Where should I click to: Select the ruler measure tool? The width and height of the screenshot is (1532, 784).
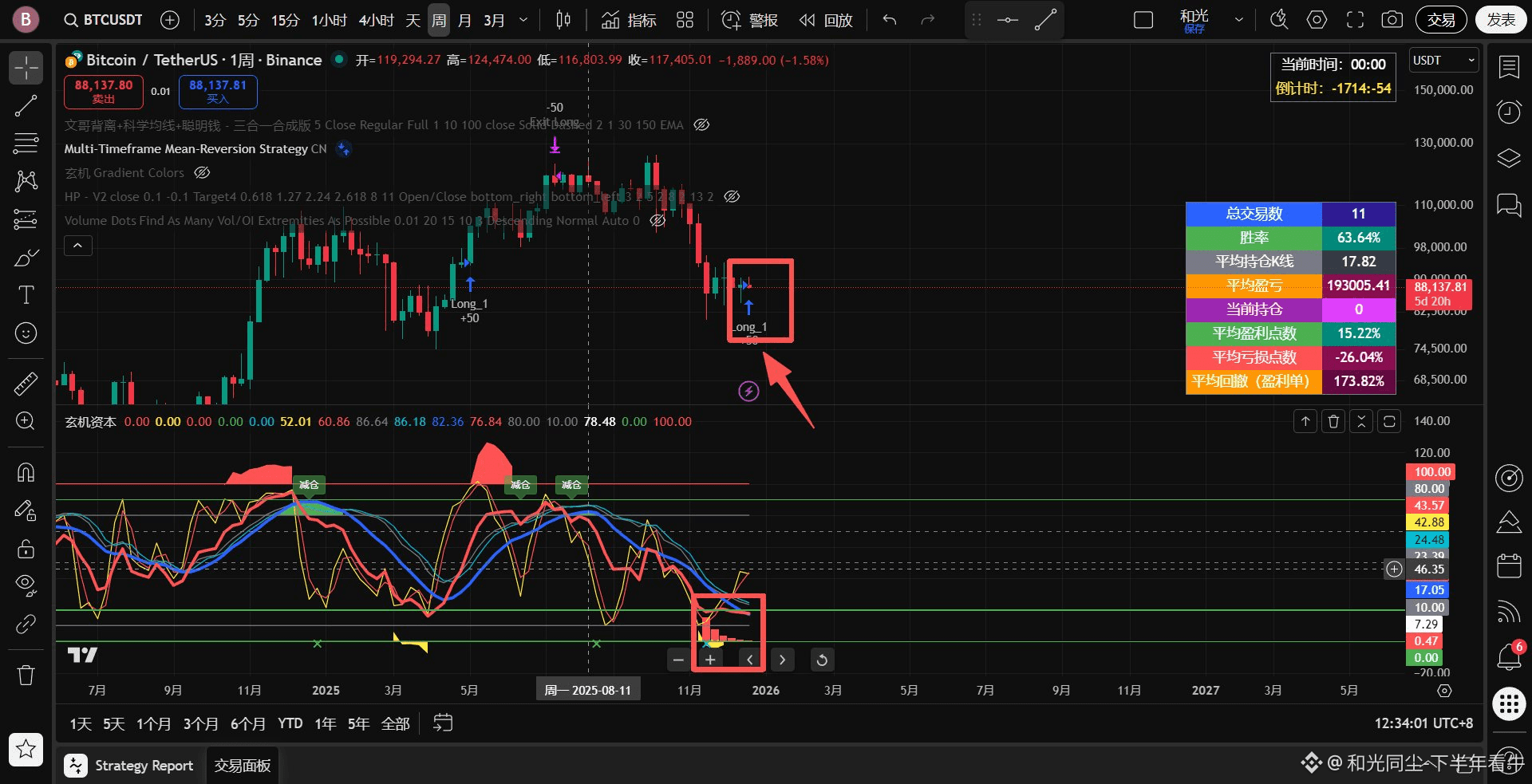click(x=26, y=384)
